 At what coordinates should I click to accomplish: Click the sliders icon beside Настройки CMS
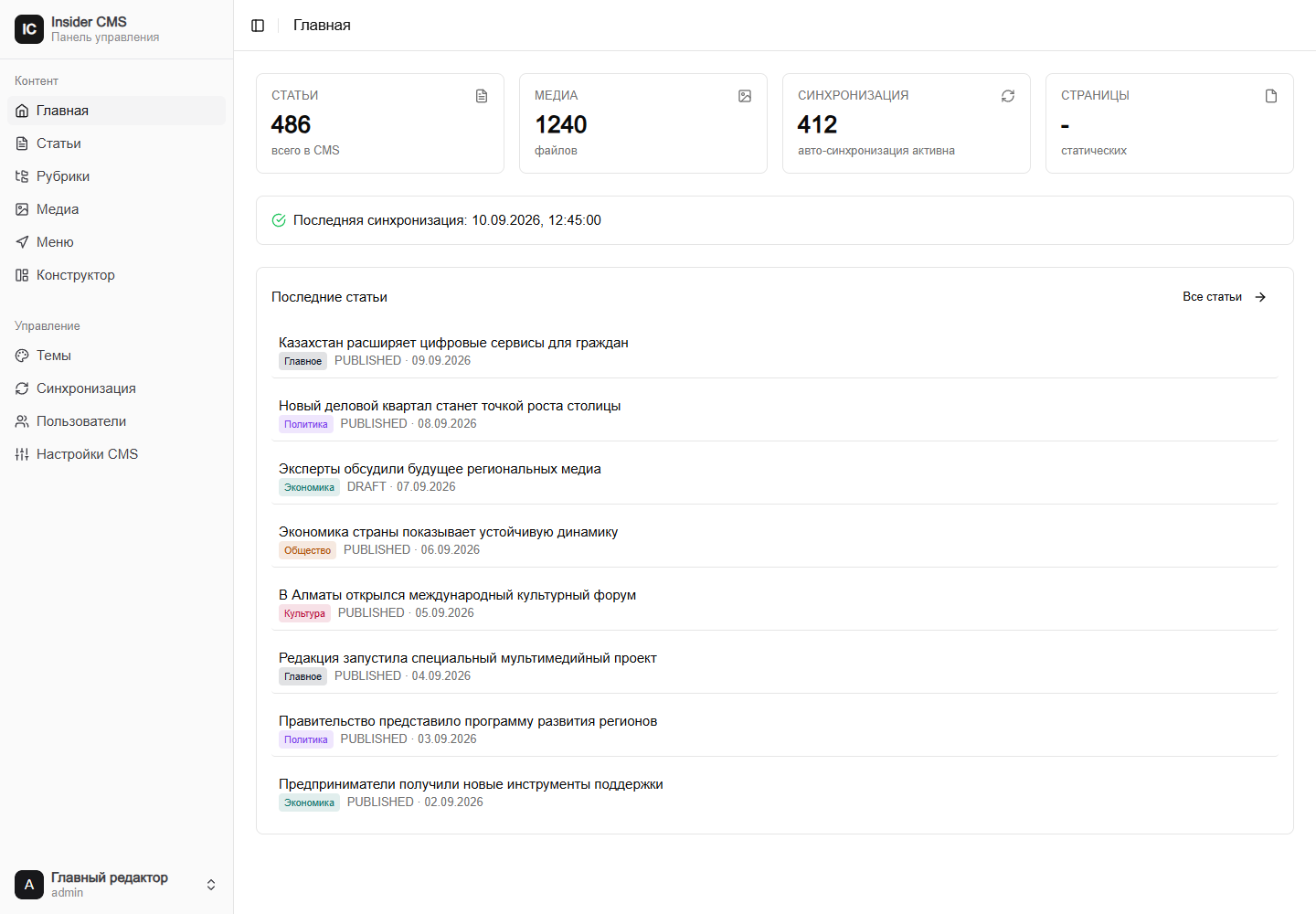pyautogui.click(x=22, y=454)
